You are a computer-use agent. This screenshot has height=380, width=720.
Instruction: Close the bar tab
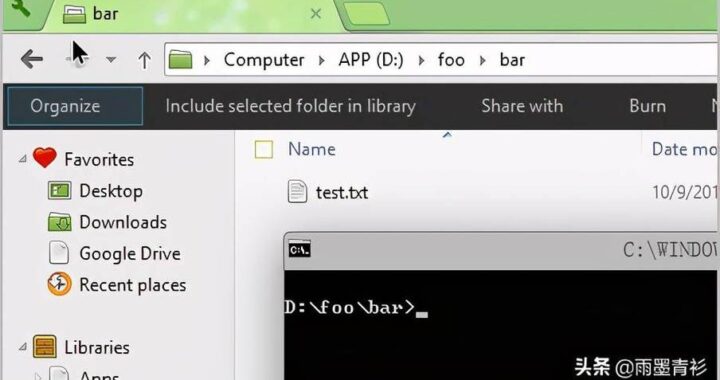pos(315,14)
